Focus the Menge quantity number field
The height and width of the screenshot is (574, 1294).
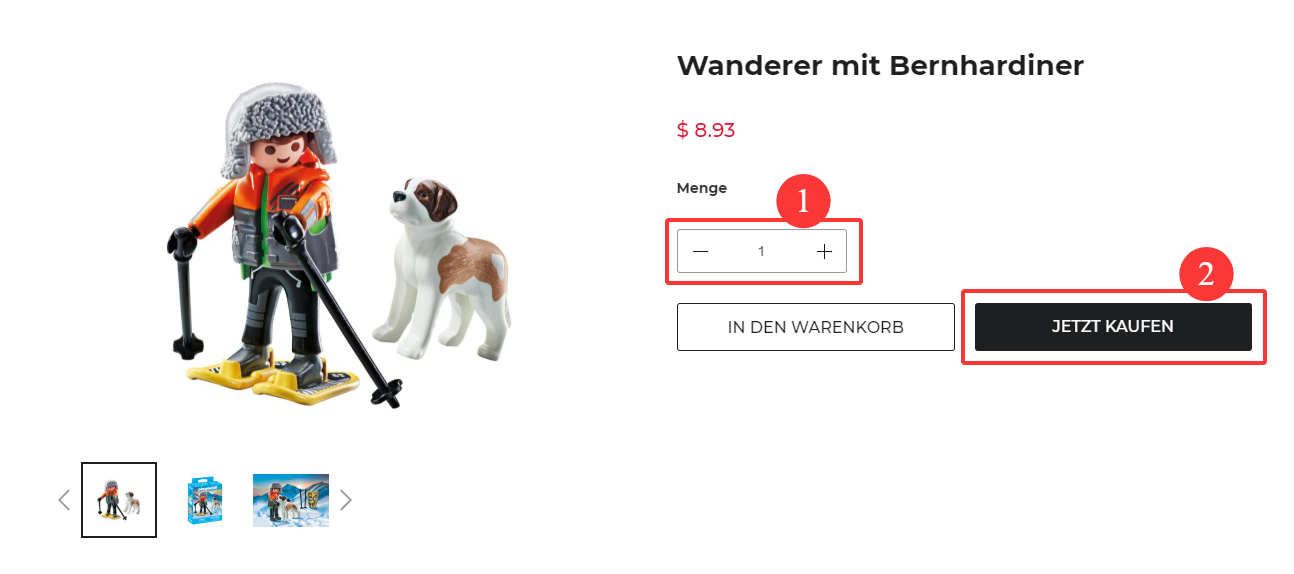[762, 251]
